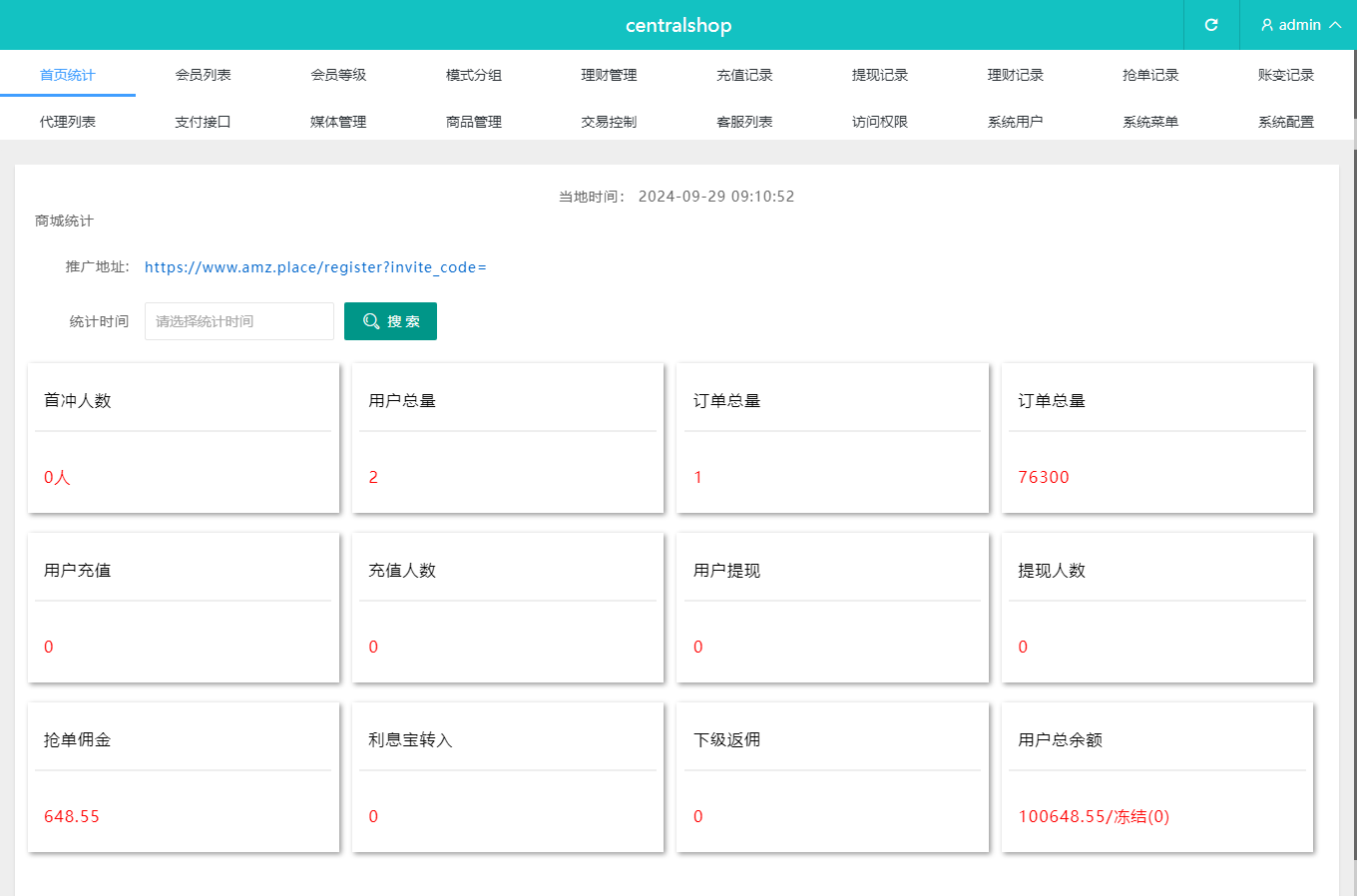Select the 首页统计 tab

[68, 75]
